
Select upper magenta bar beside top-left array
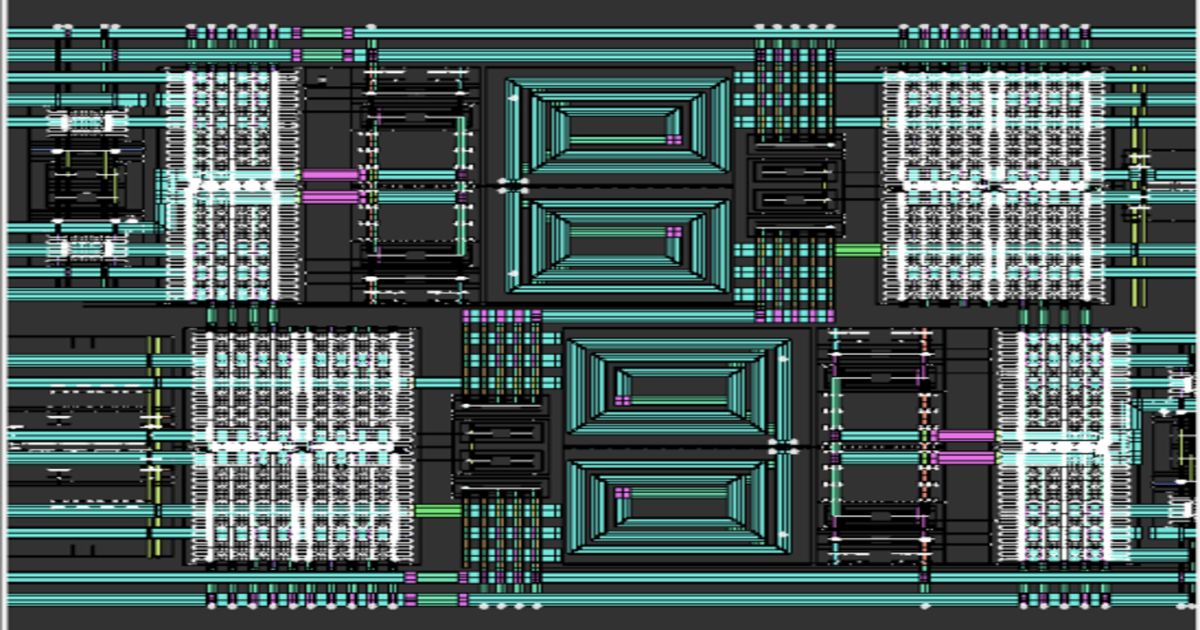tap(330, 175)
